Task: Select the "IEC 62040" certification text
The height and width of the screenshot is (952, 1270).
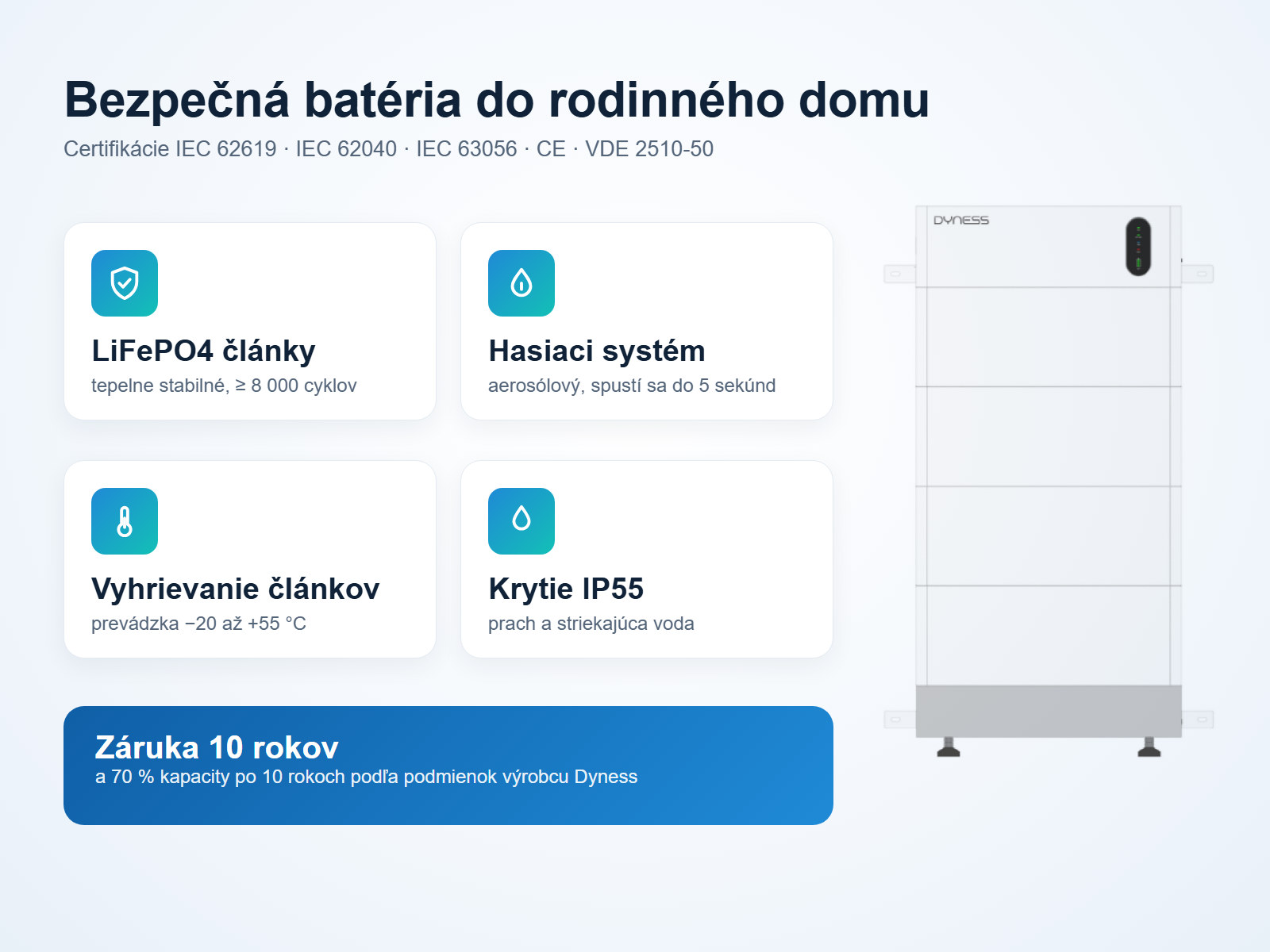Action: point(346,149)
